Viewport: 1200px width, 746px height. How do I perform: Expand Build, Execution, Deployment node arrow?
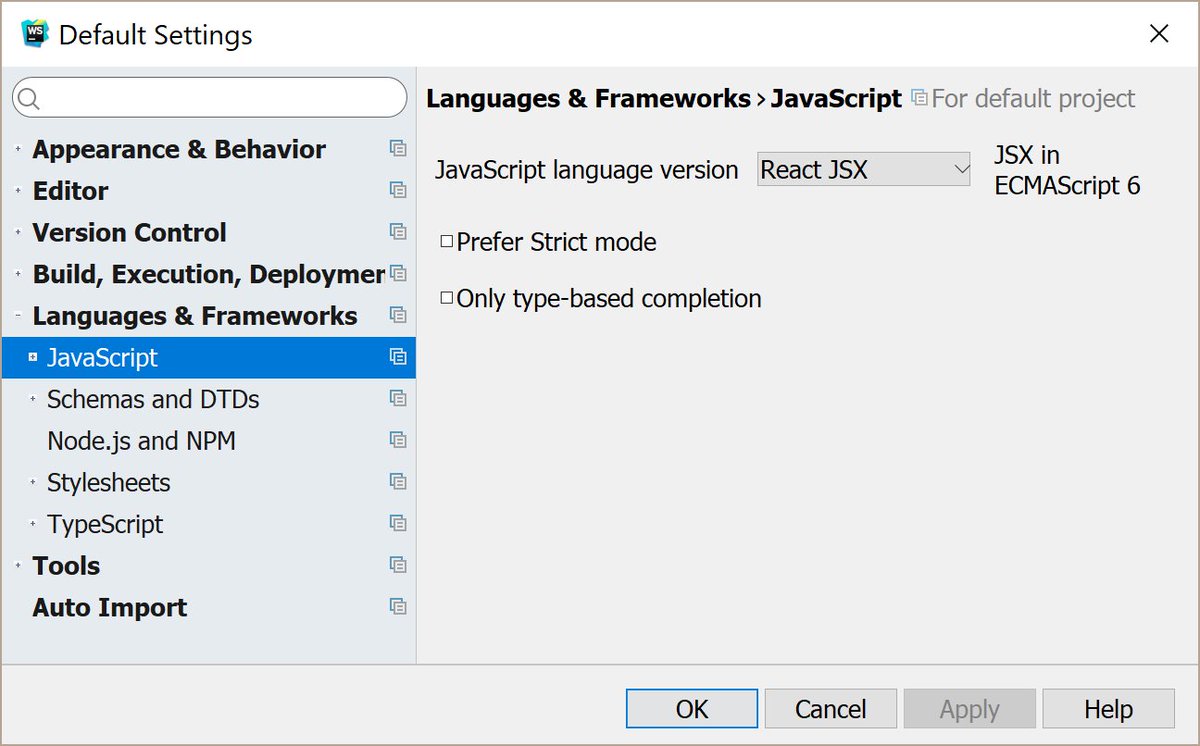[18, 274]
